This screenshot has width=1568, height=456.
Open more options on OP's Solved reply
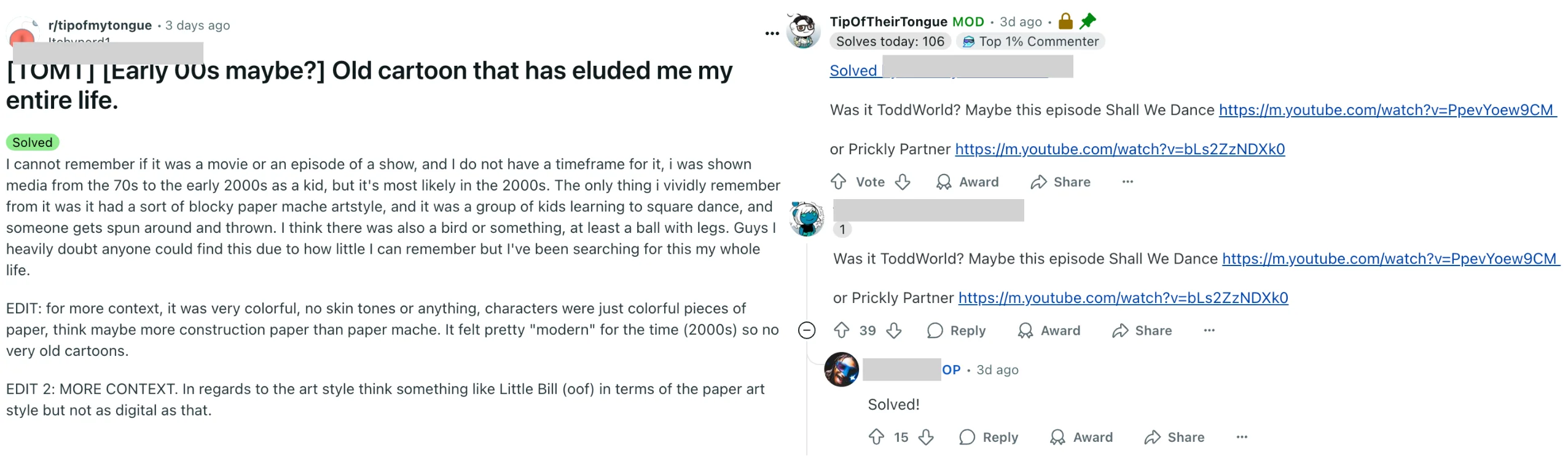[1241, 437]
